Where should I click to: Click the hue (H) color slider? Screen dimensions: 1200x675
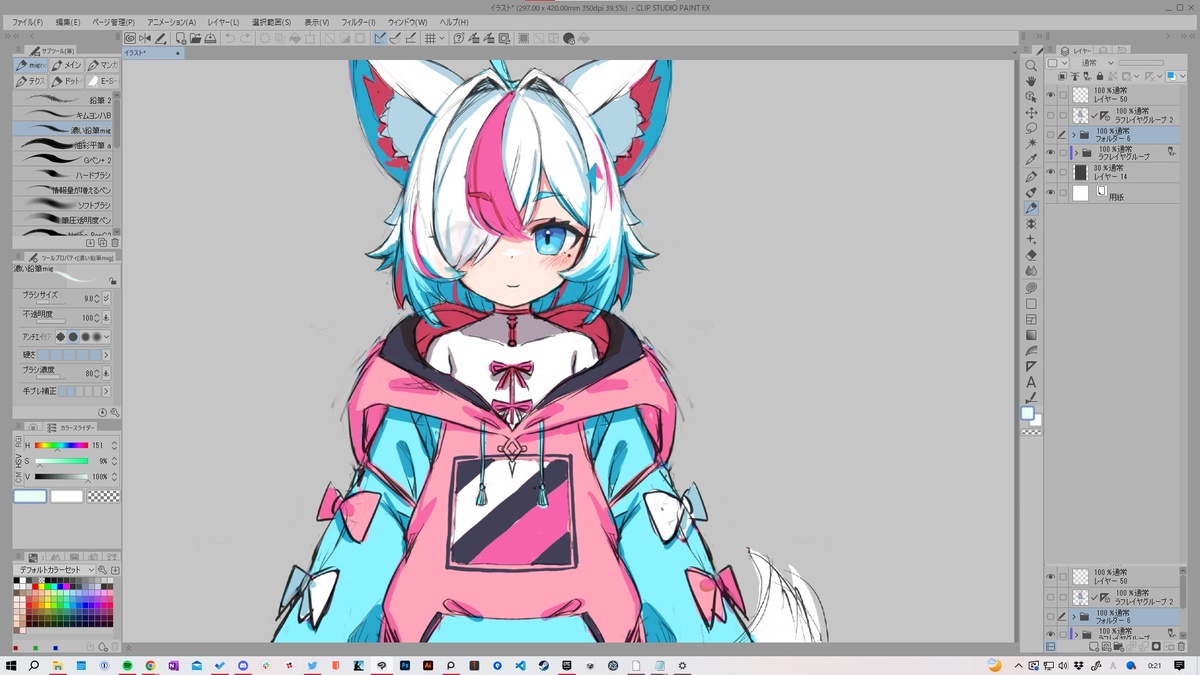click(x=61, y=445)
